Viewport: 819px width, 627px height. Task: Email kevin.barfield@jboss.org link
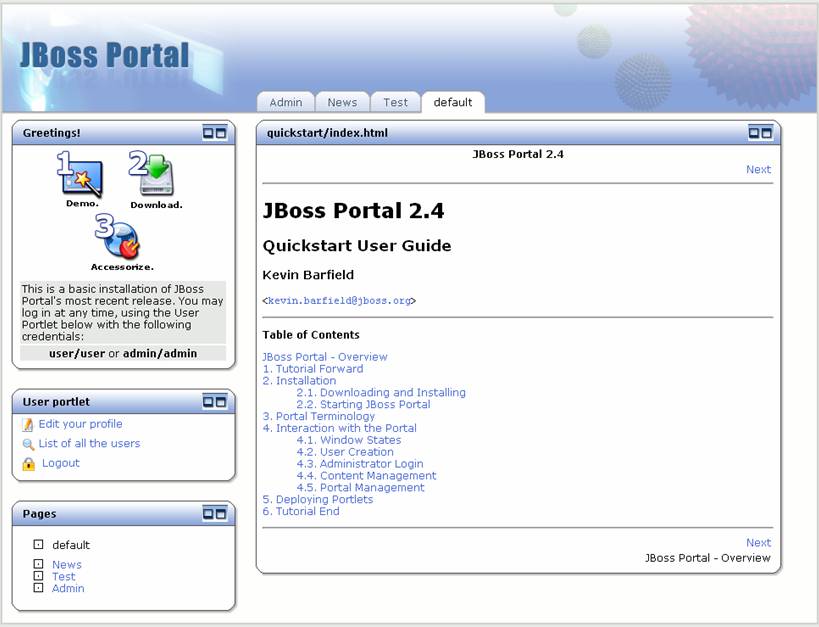pos(339,300)
